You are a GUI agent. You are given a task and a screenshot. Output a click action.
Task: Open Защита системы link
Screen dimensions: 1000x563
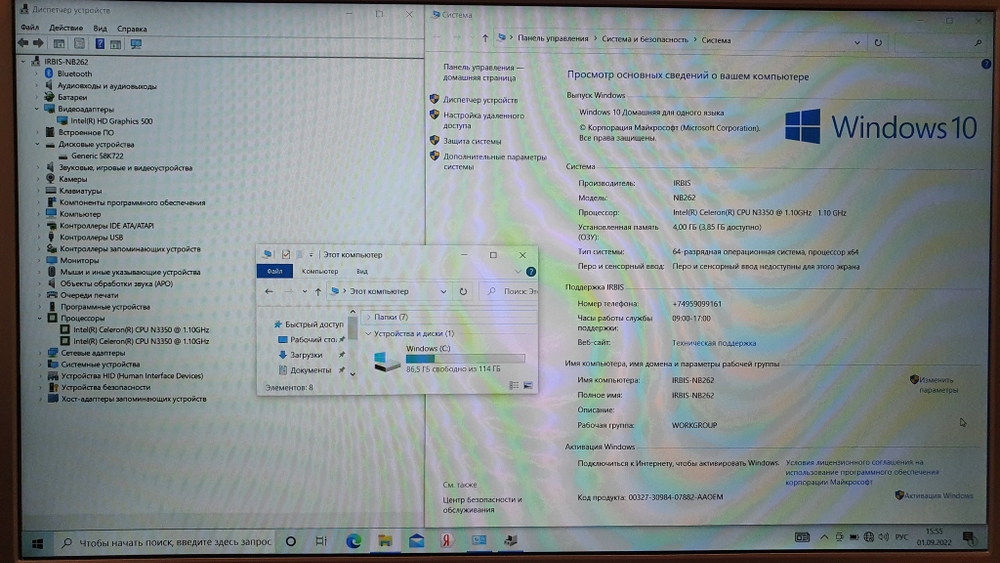[x=472, y=141]
